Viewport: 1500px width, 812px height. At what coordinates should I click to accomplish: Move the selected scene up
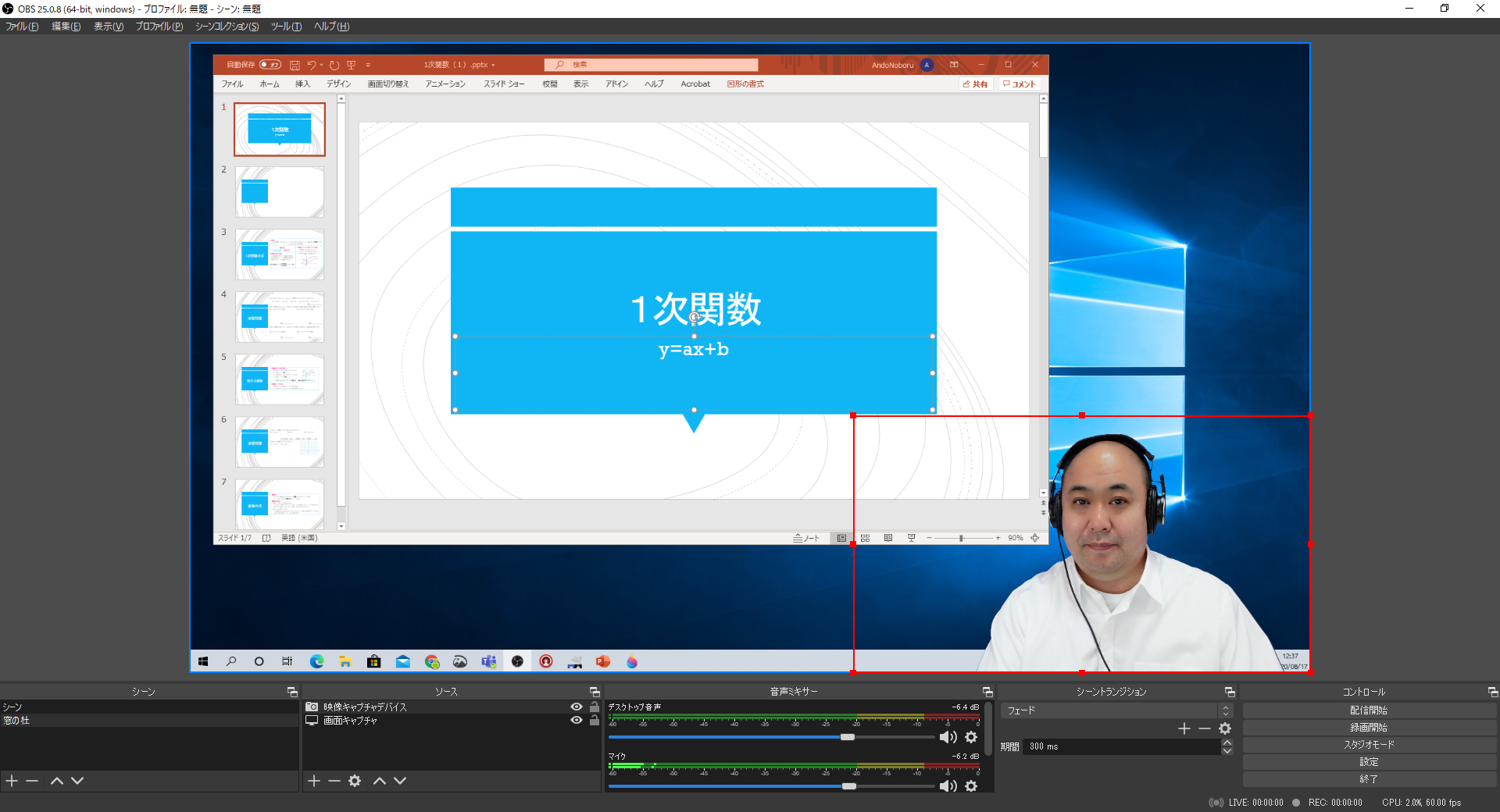[57, 781]
